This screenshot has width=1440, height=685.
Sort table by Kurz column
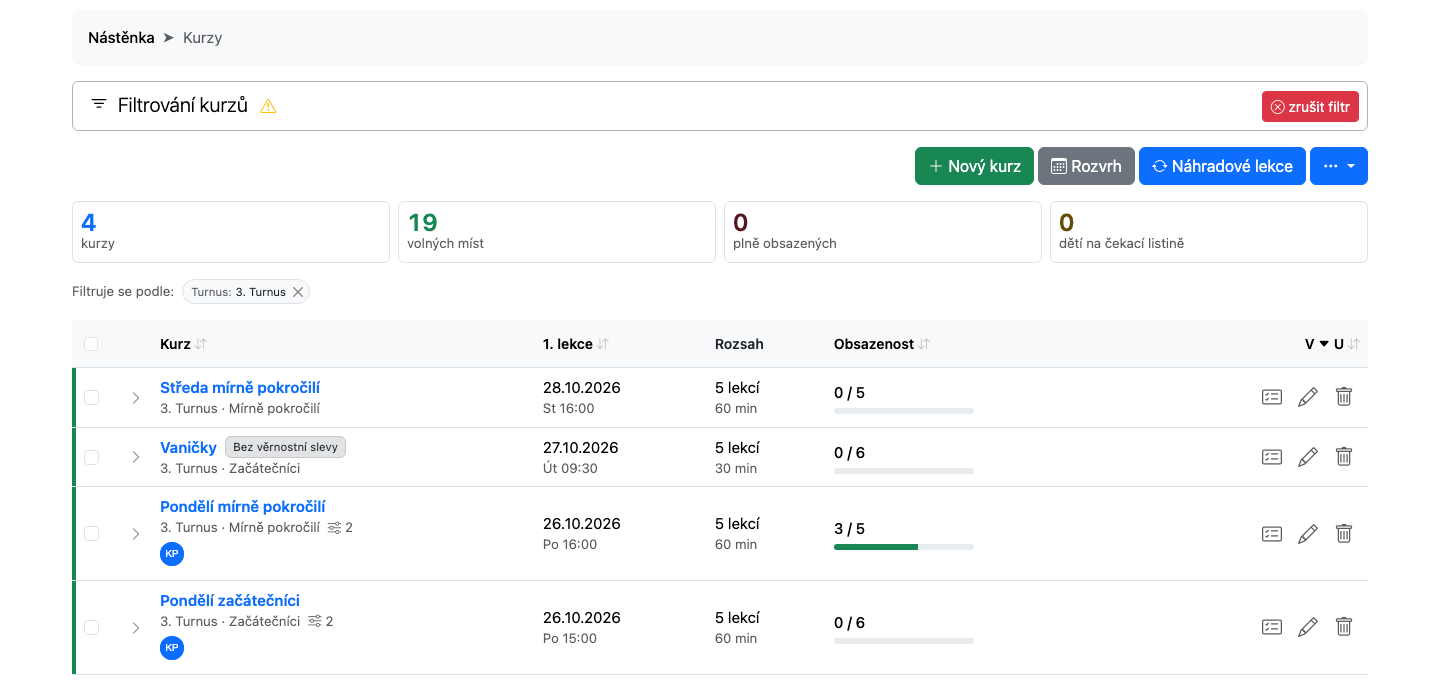[183, 344]
